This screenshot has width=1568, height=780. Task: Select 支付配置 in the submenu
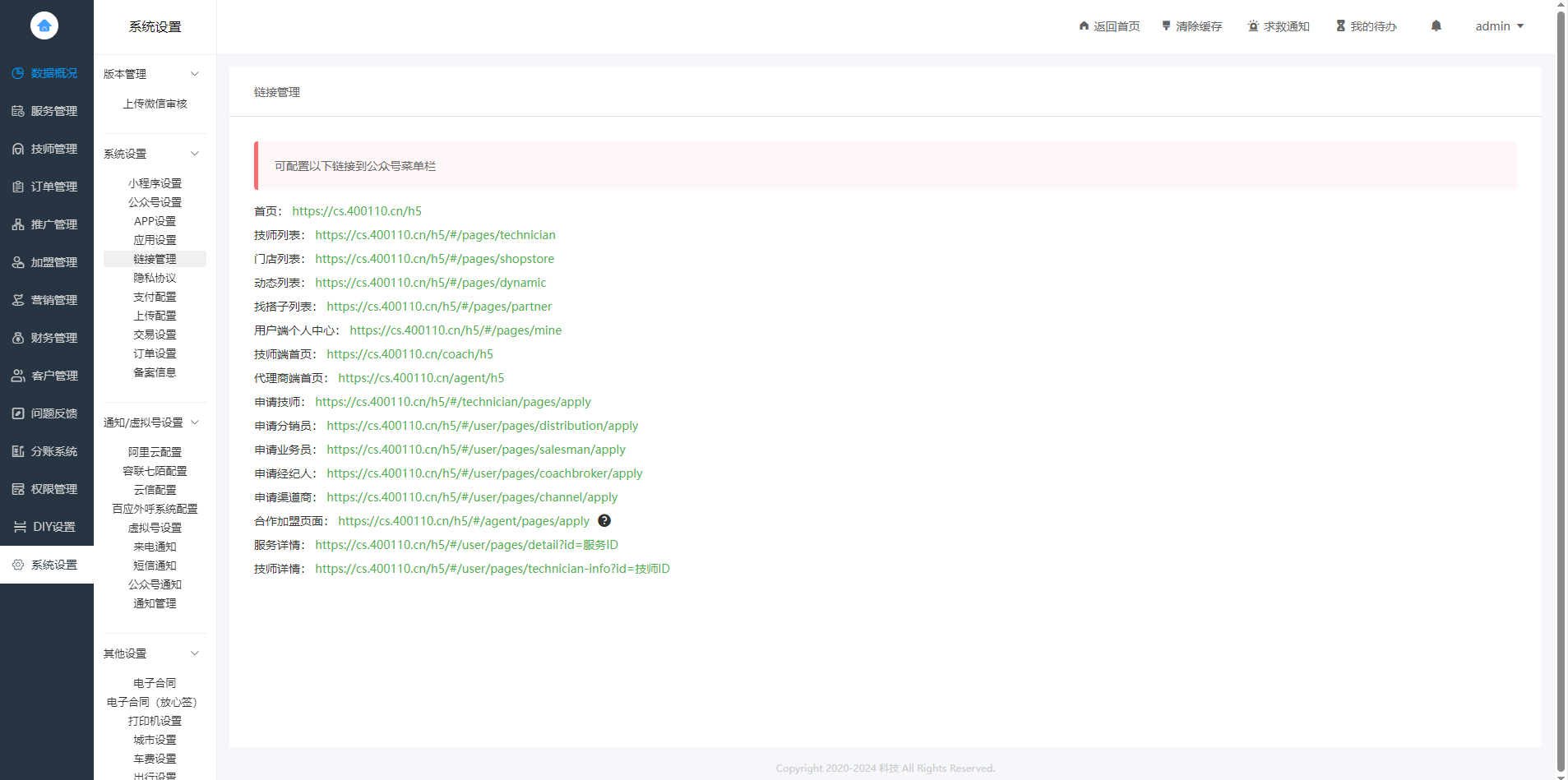155,297
